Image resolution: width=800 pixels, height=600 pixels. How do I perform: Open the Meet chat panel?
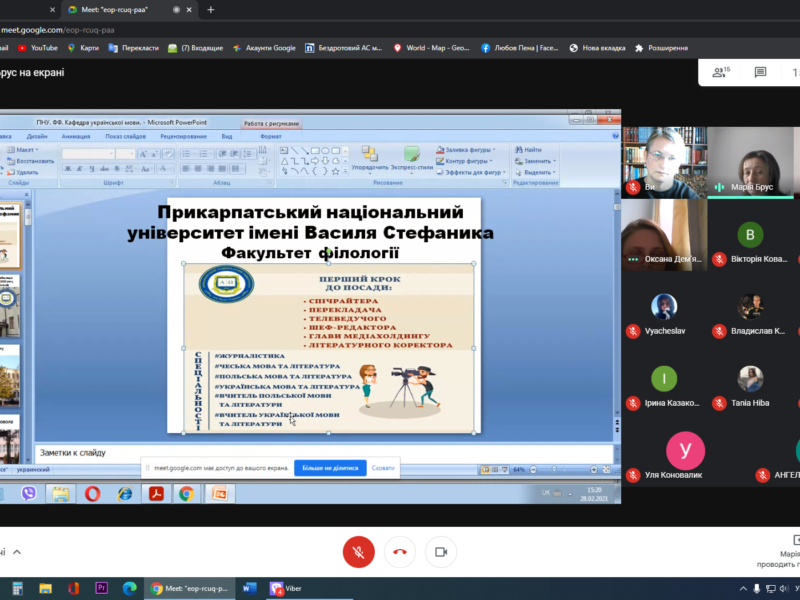[760, 72]
